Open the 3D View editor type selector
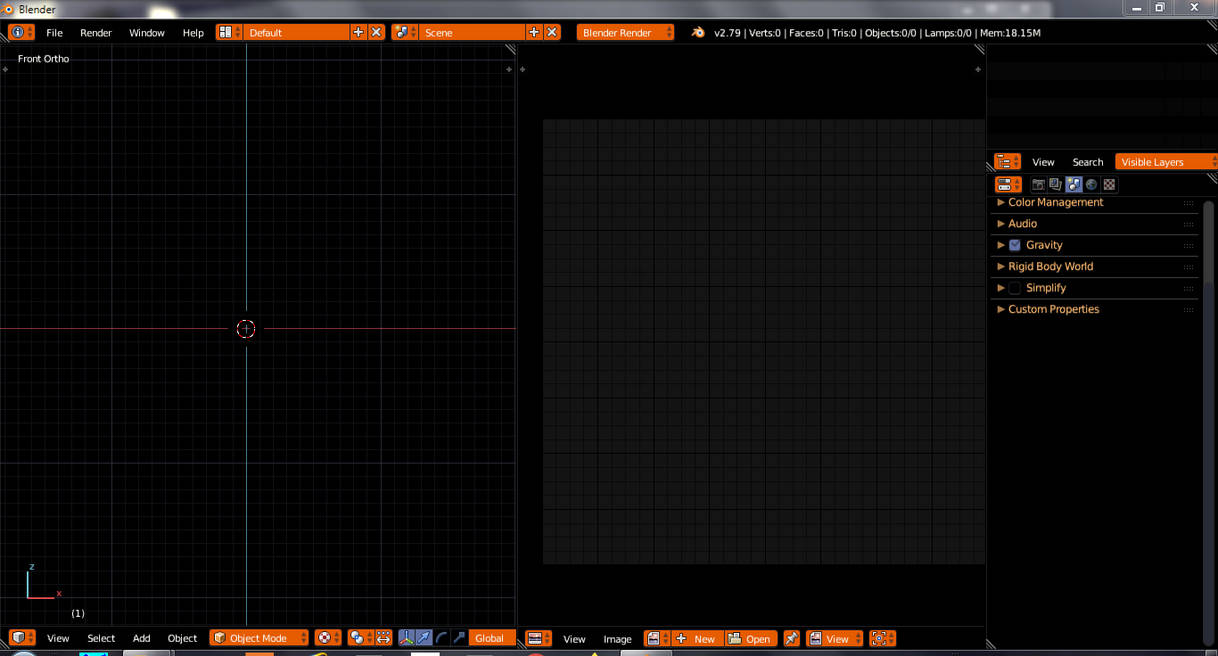Image resolution: width=1218 pixels, height=656 pixels. coord(21,637)
